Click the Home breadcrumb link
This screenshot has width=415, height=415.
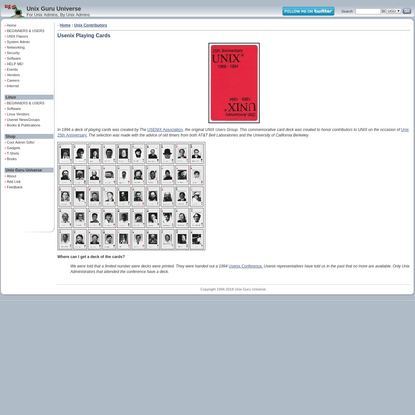pos(65,25)
